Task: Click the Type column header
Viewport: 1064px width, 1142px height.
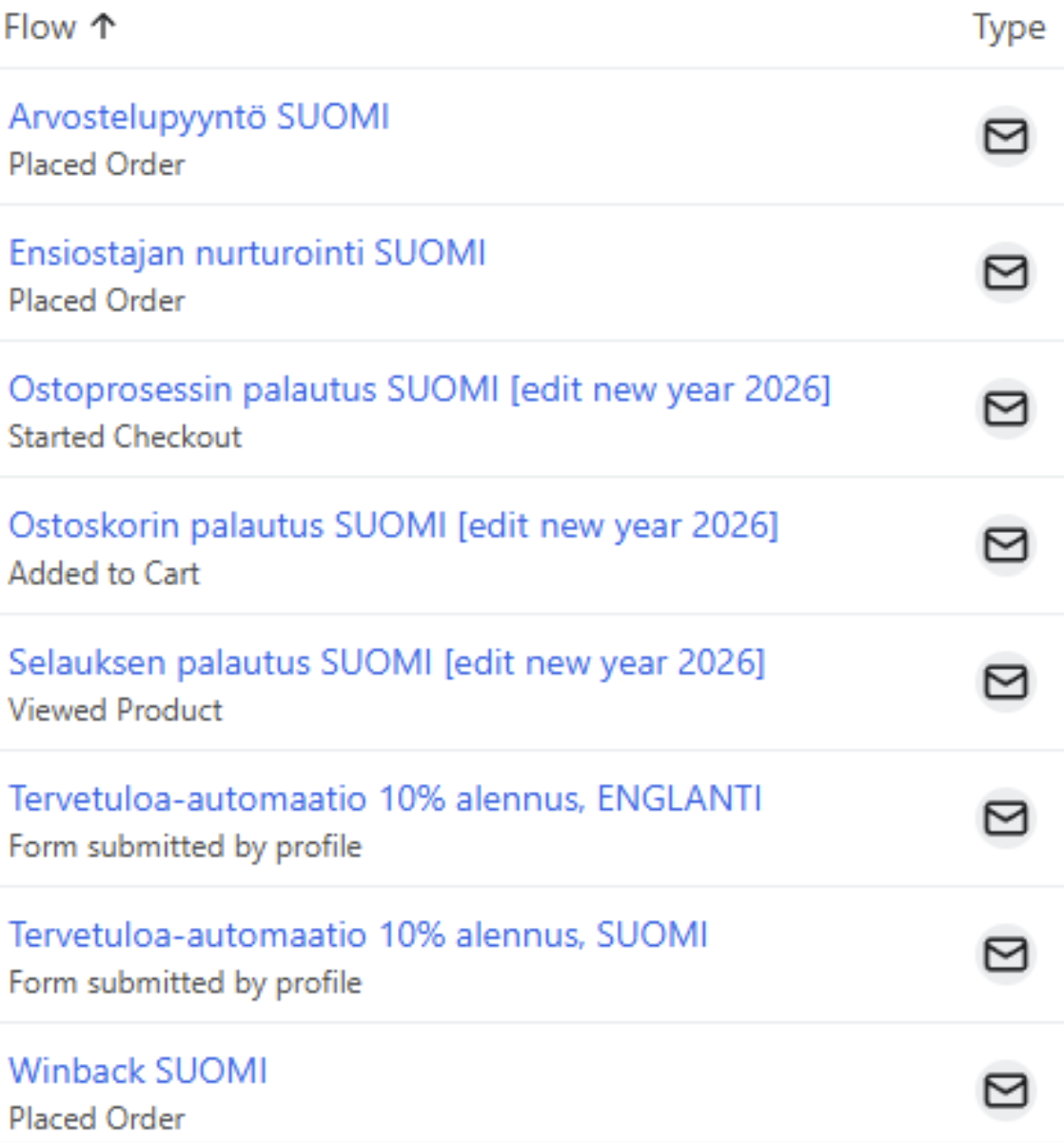Action: point(1008,28)
